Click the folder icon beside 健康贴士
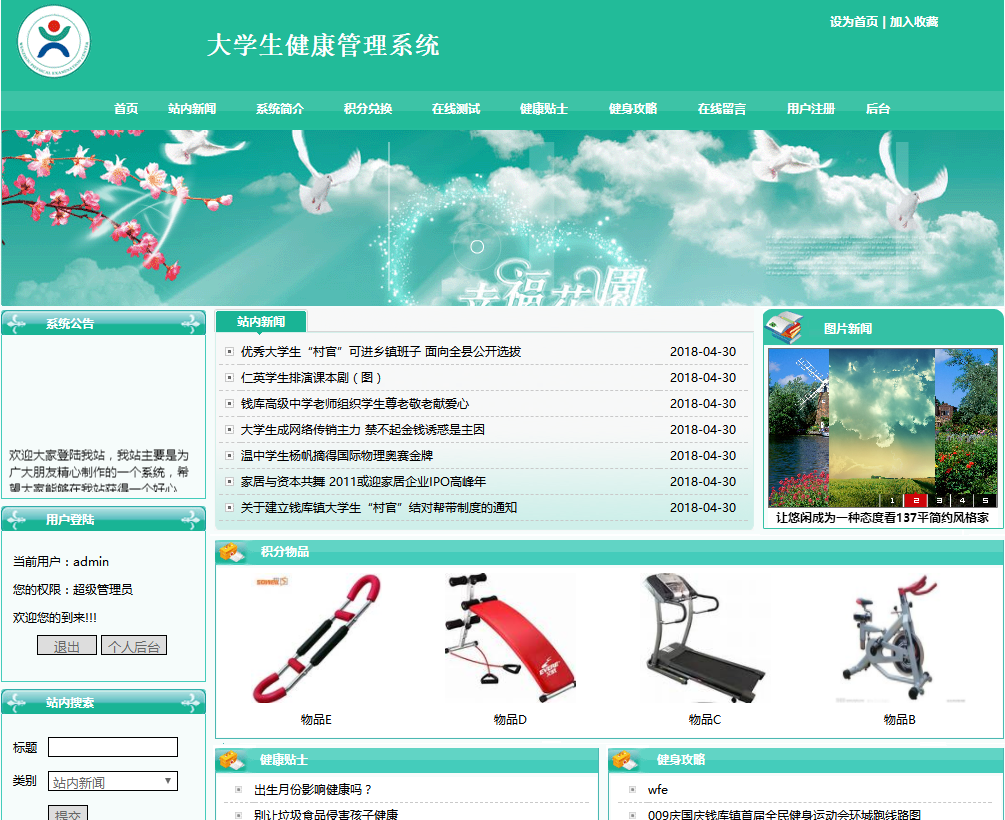This screenshot has width=1005, height=820. (232, 760)
